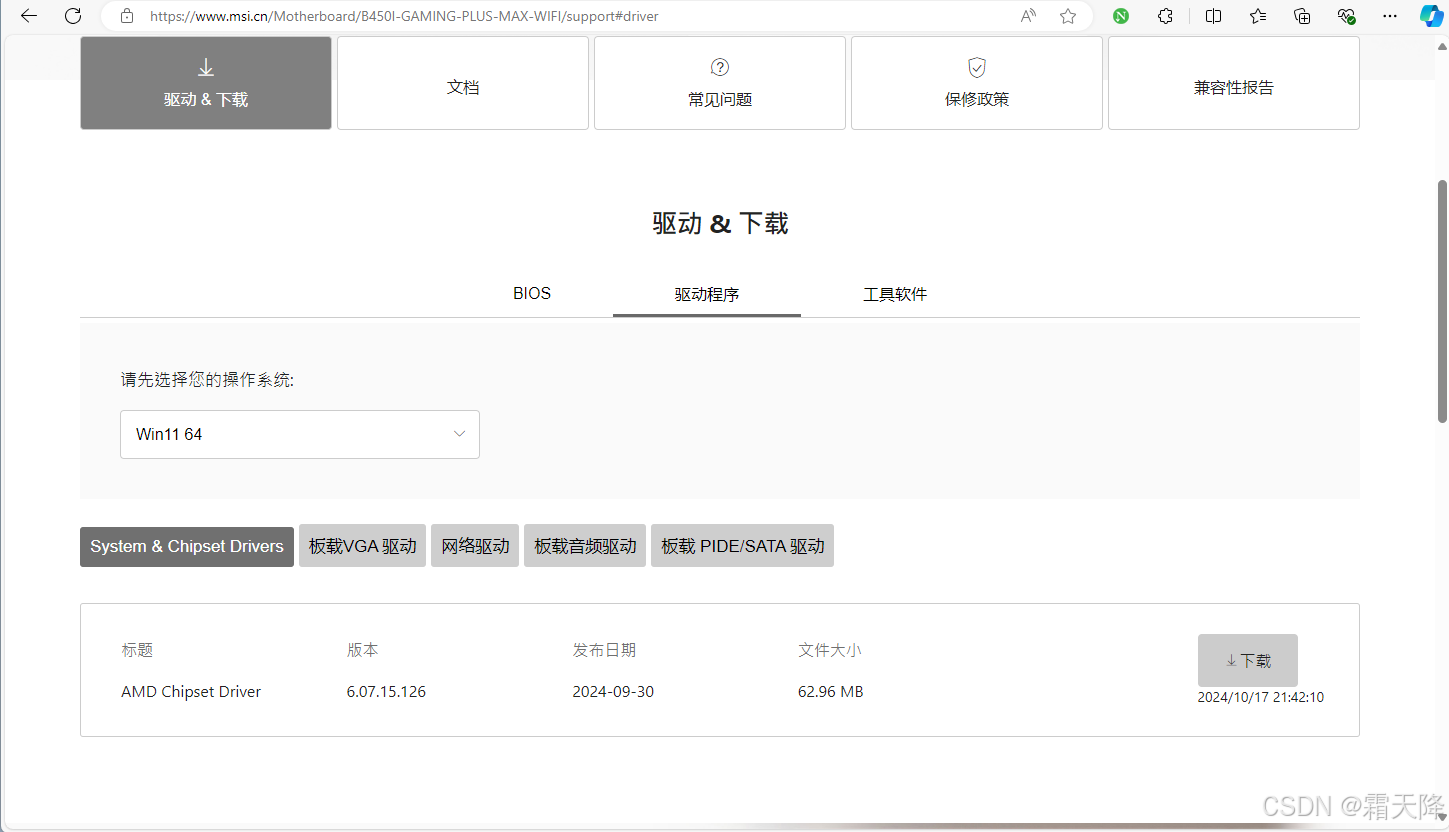Select the 板载 PIDE/SATA 驱动 category

point(742,546)
